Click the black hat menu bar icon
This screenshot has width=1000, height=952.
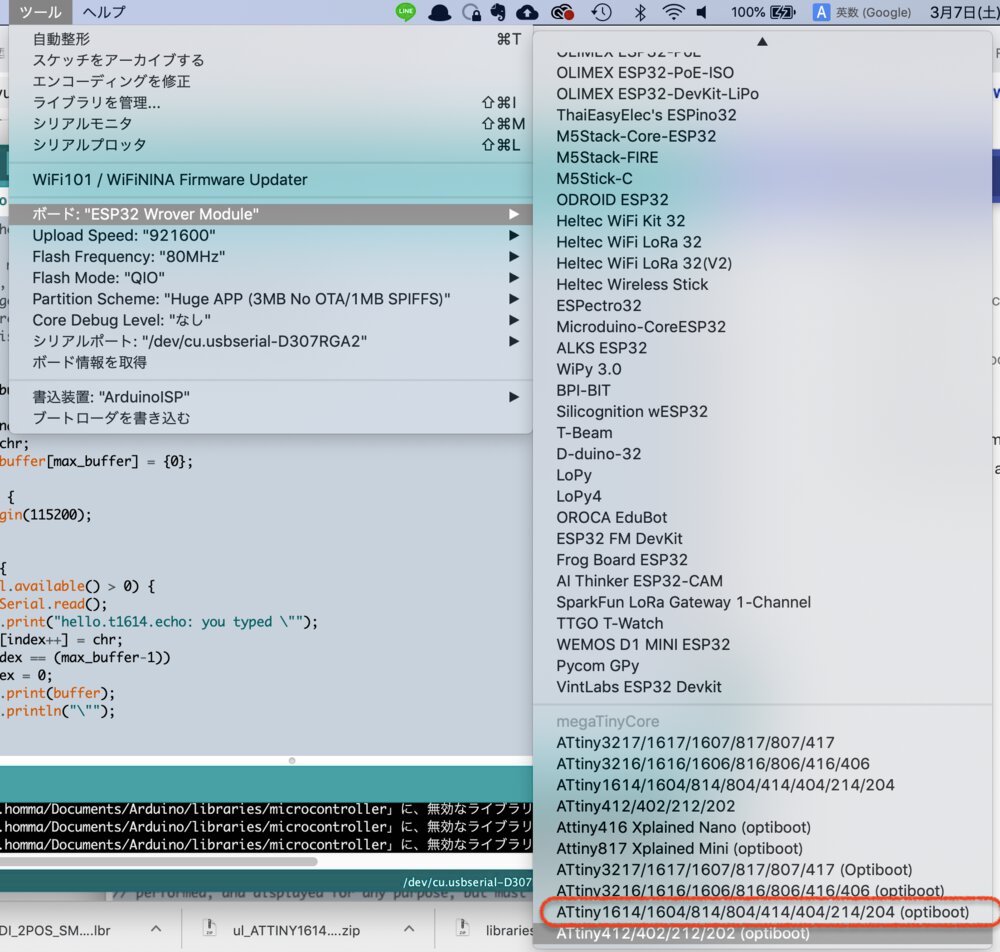click(439, 12)
